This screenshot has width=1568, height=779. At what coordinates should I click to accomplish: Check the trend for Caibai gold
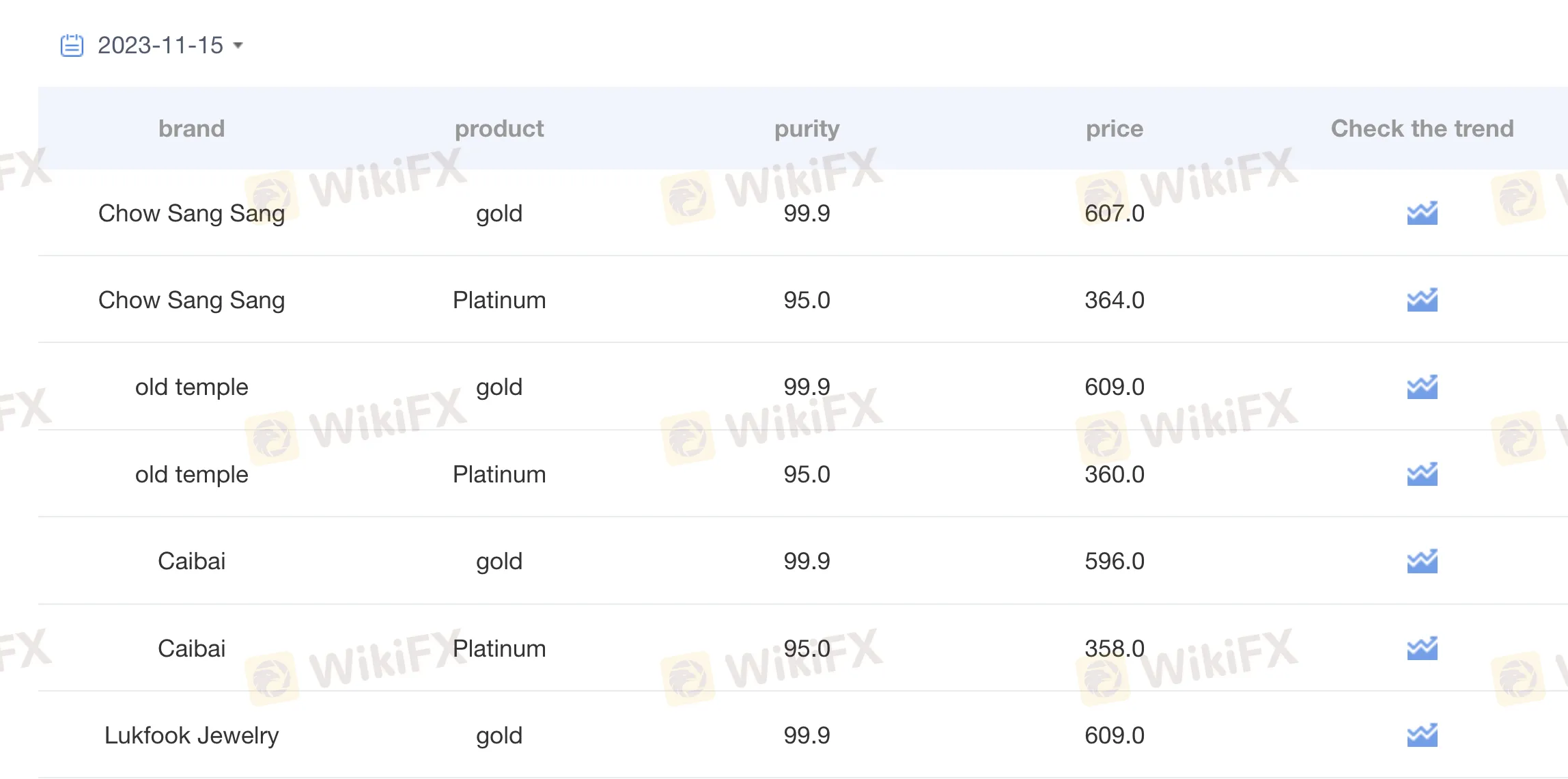pos(1422,561)
